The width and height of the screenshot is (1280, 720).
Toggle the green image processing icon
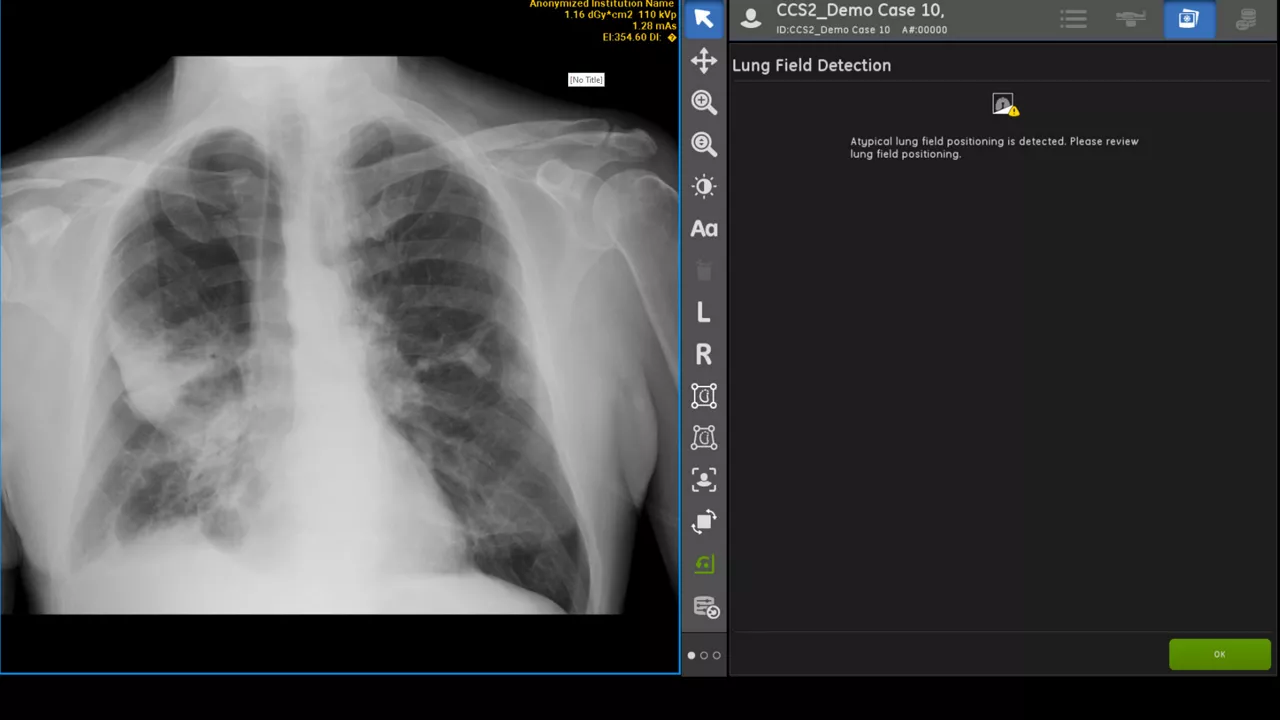(x=704, y=565)
